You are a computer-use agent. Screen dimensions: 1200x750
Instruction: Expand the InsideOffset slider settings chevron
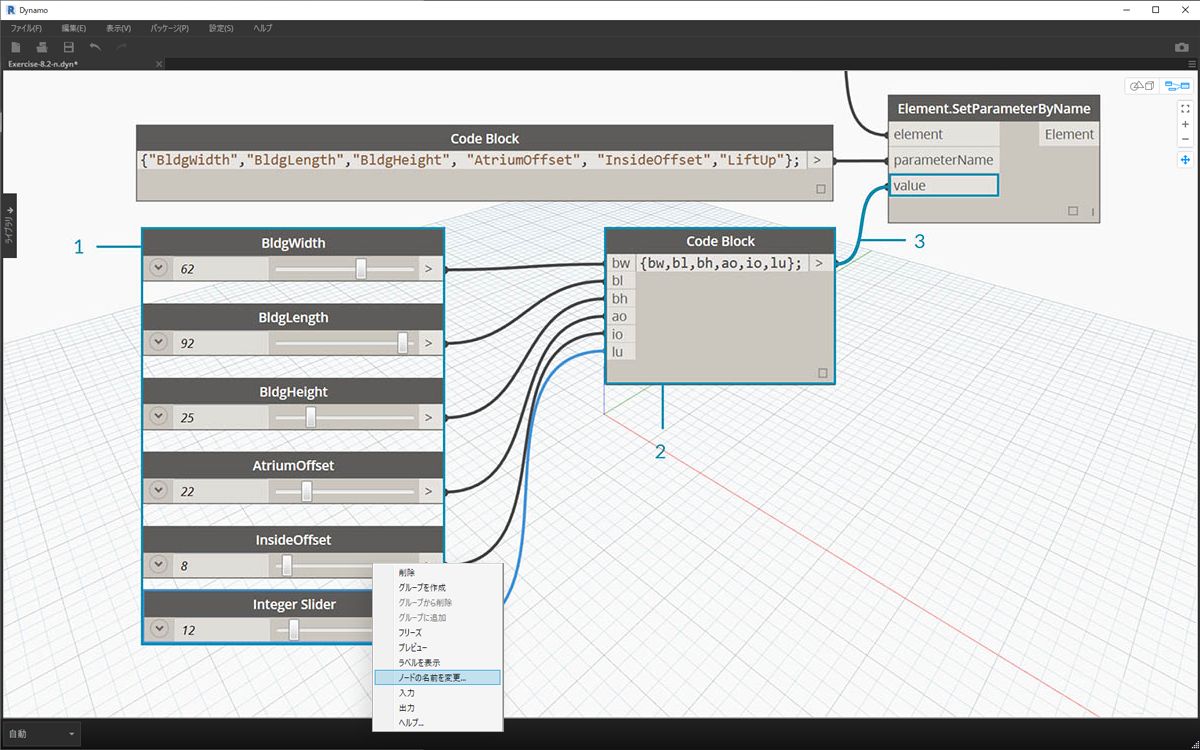click(158, 564)
